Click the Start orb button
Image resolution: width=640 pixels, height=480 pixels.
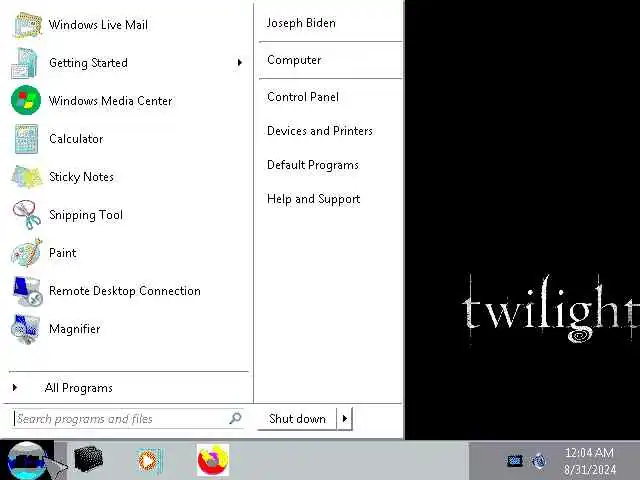point(27,461)
